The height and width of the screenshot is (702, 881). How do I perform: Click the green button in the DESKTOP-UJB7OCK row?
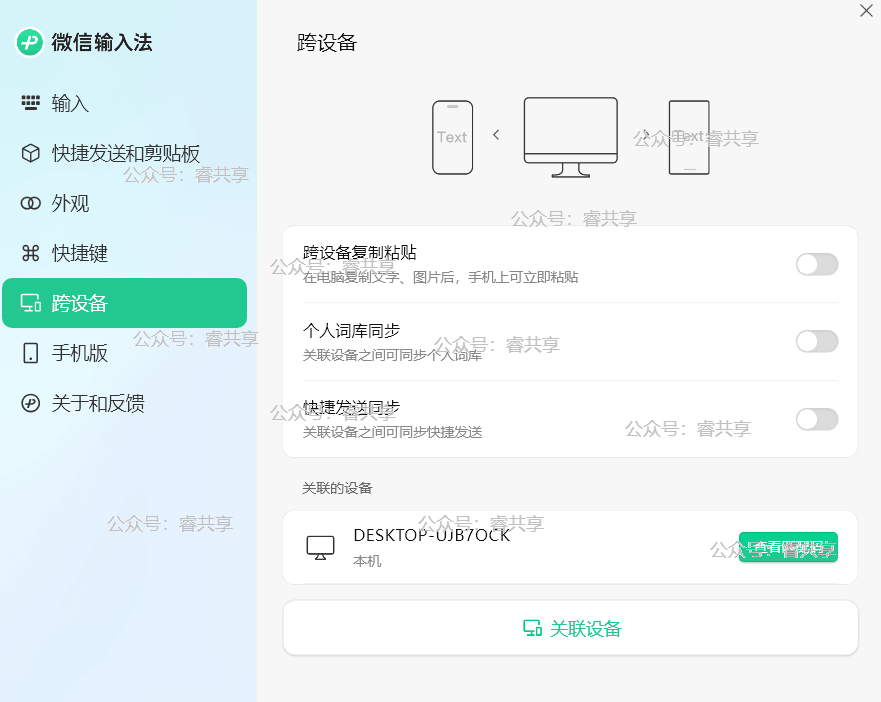[x=788, y=547]
